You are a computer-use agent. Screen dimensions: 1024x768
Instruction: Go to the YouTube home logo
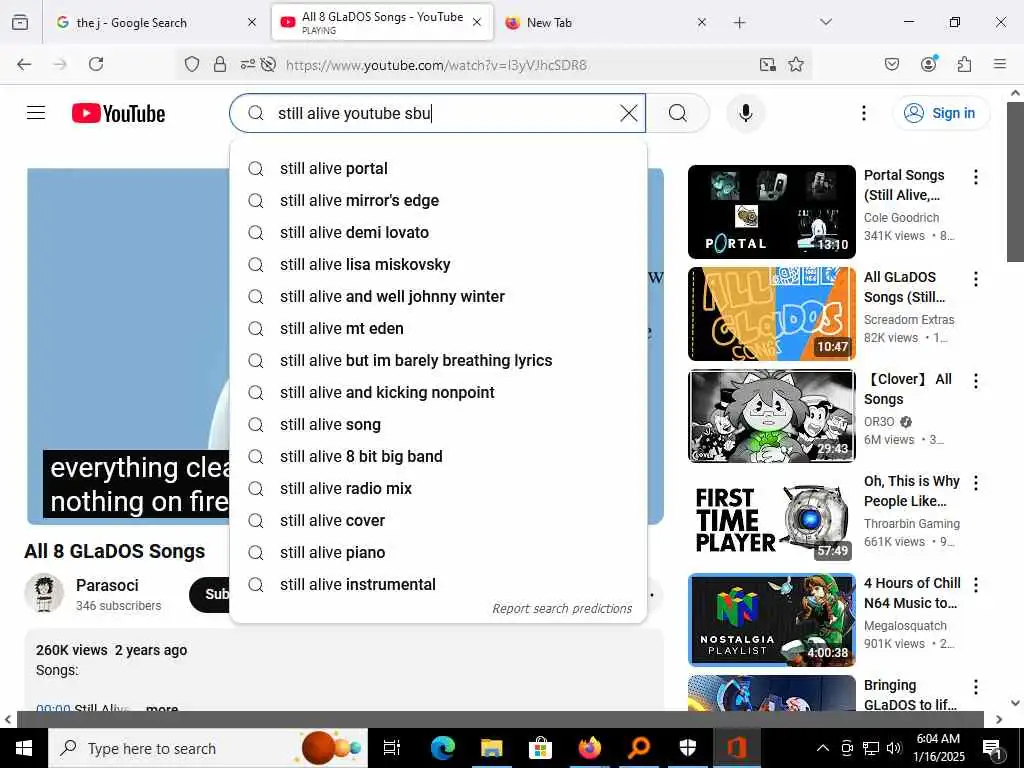(118, 114)
